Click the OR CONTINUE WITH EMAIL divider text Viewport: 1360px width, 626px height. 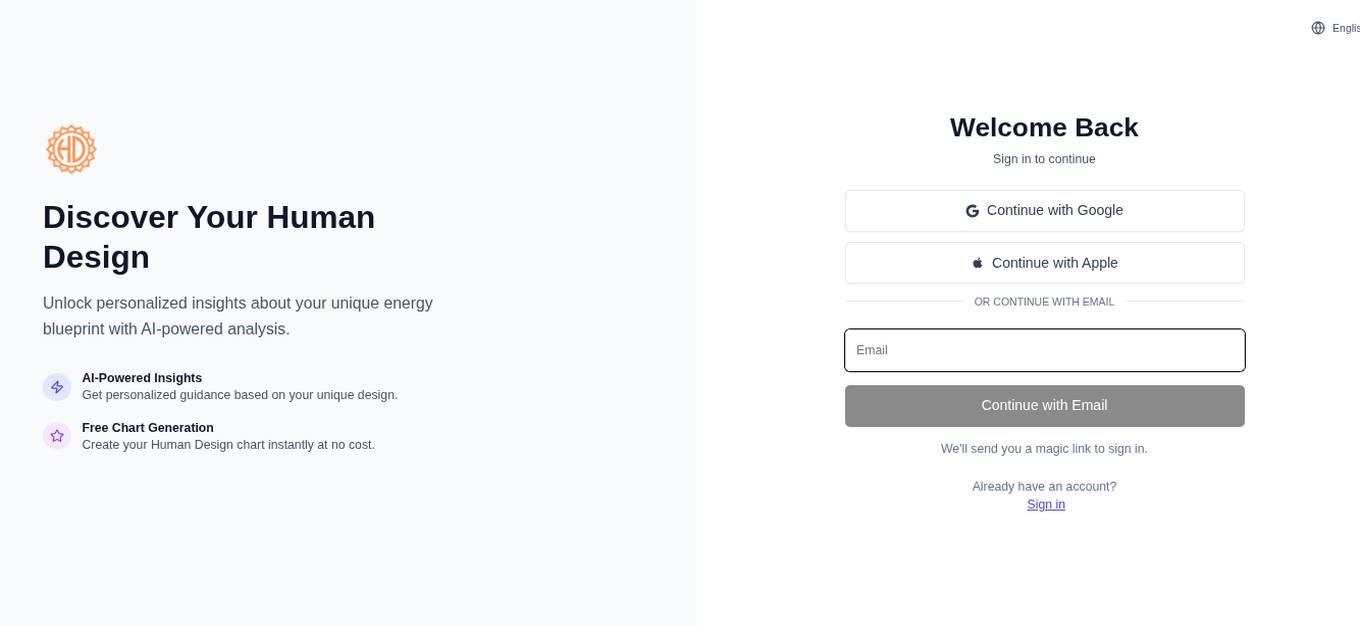[x=1043, y=301]
